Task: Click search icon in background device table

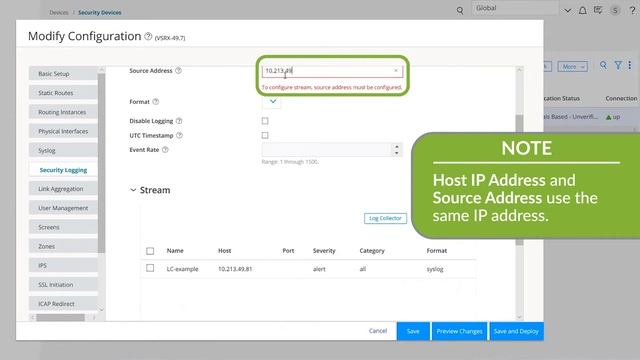Action: (603, 65)
